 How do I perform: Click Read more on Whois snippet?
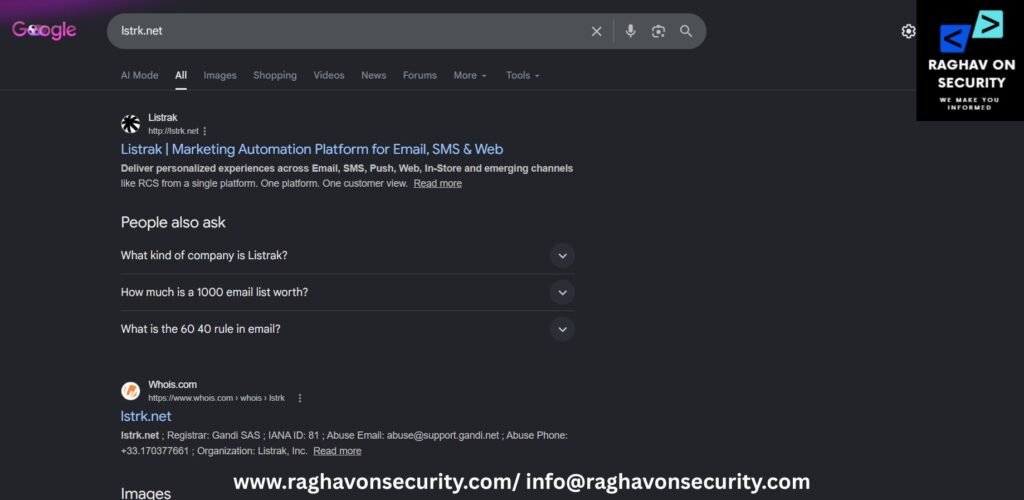pos(337,451)
